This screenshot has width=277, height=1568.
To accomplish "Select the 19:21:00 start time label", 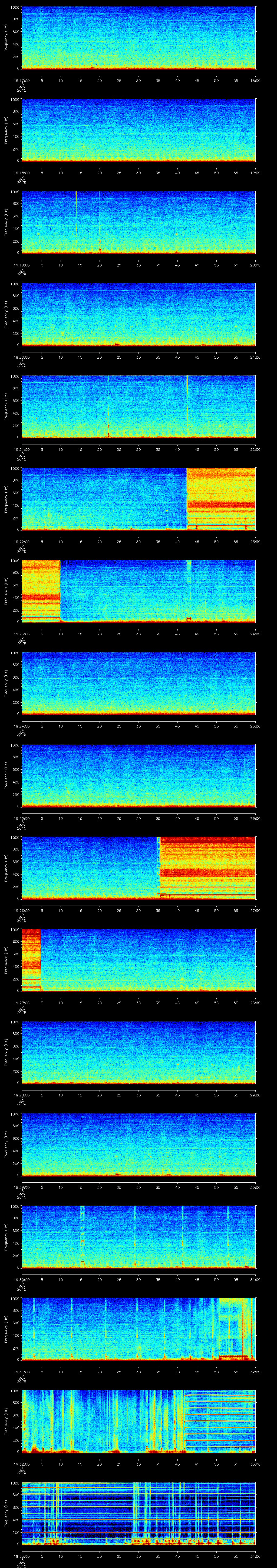I will pos(21,449).
